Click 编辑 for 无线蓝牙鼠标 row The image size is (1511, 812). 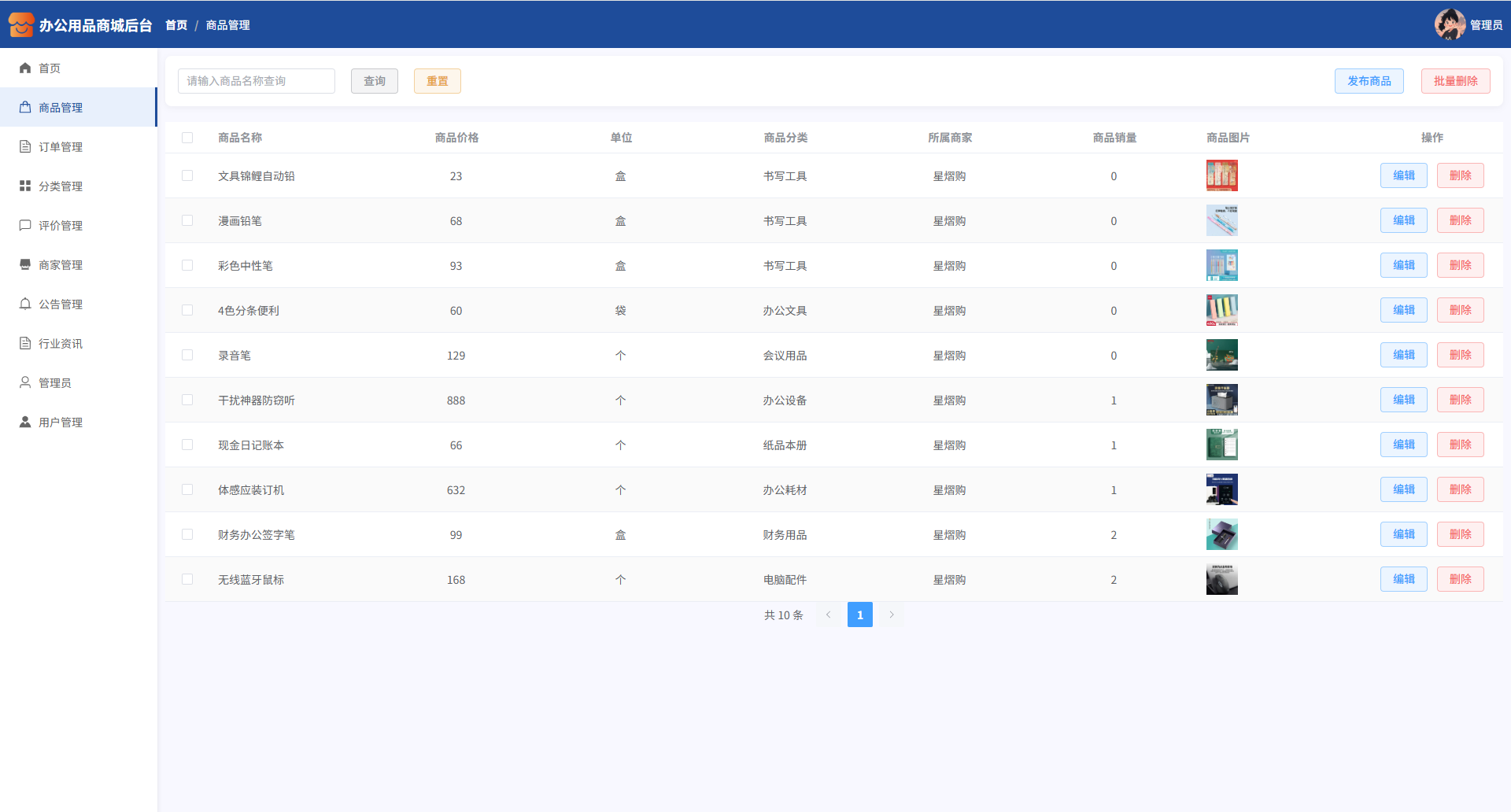(x=1403, y=580)
